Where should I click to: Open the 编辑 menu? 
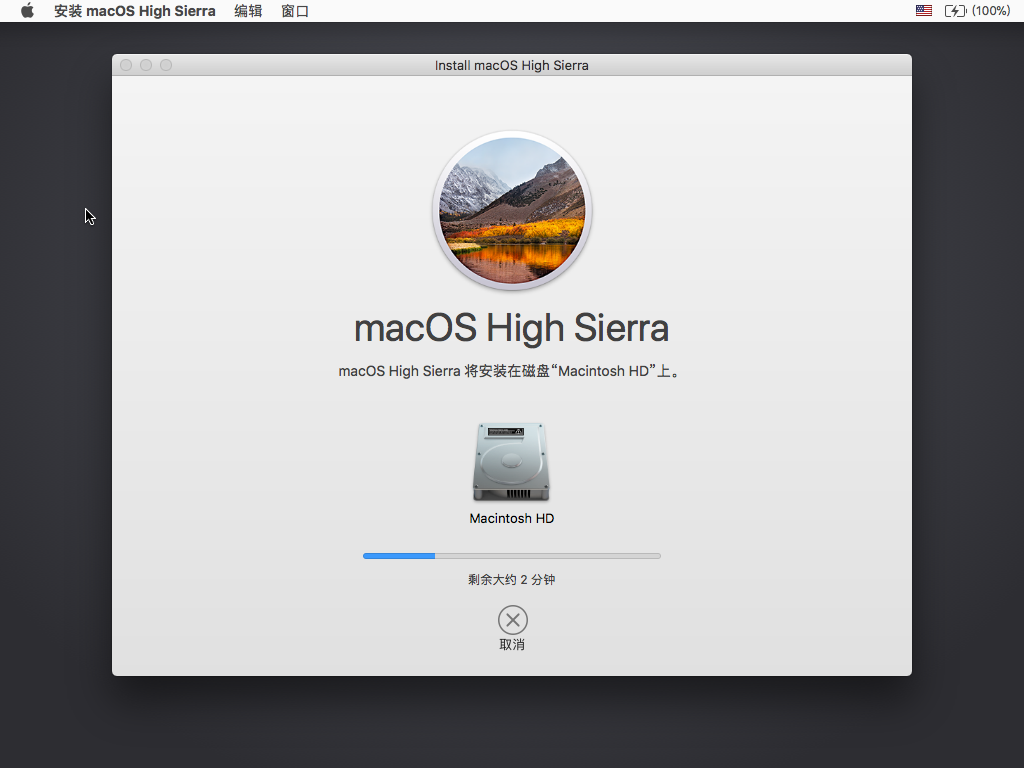(248, 11)
